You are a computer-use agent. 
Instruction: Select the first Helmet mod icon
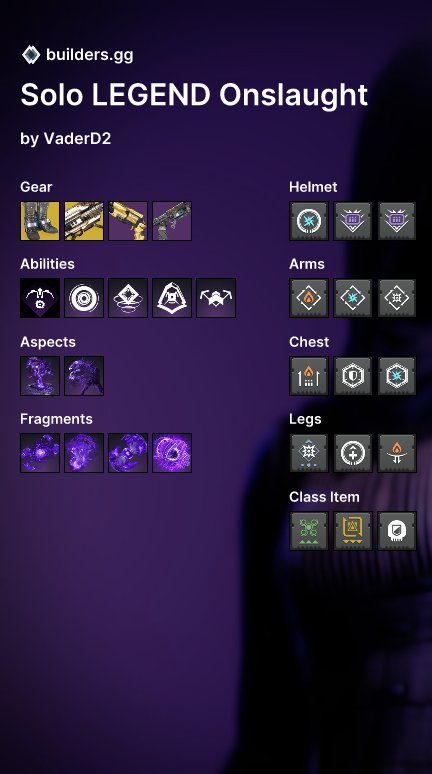point(309,221)
